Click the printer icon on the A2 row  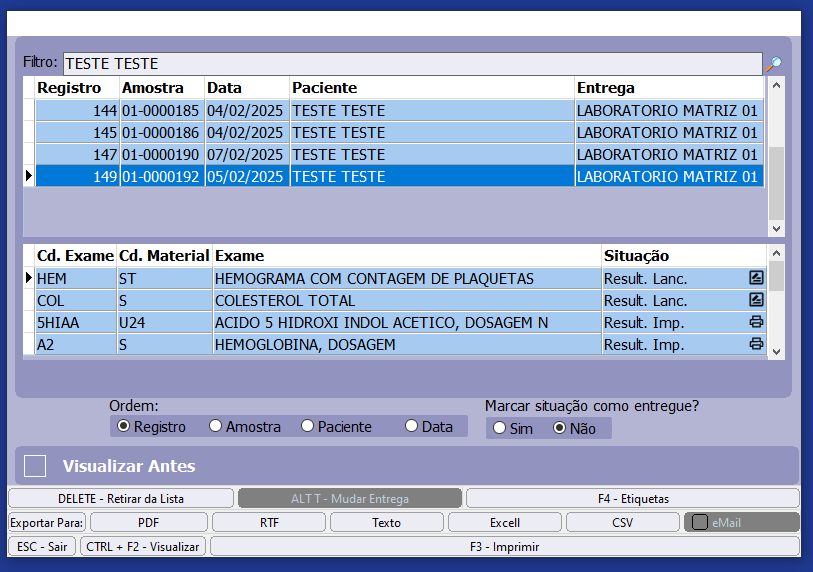(756, 344)
